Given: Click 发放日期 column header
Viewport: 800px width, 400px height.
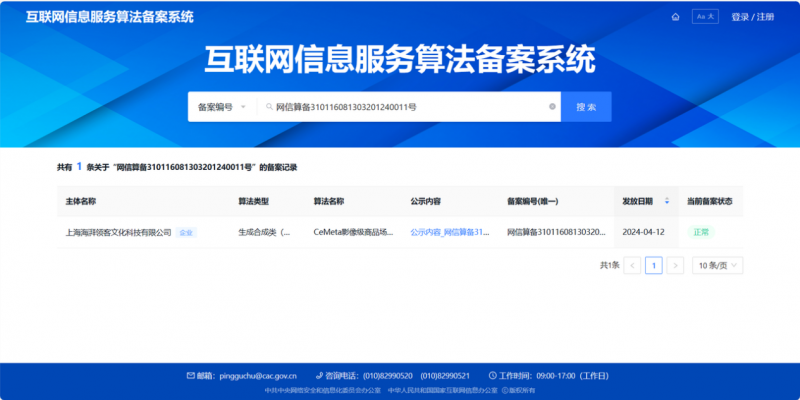Looking at the screenshot, I should pos(637,202).
